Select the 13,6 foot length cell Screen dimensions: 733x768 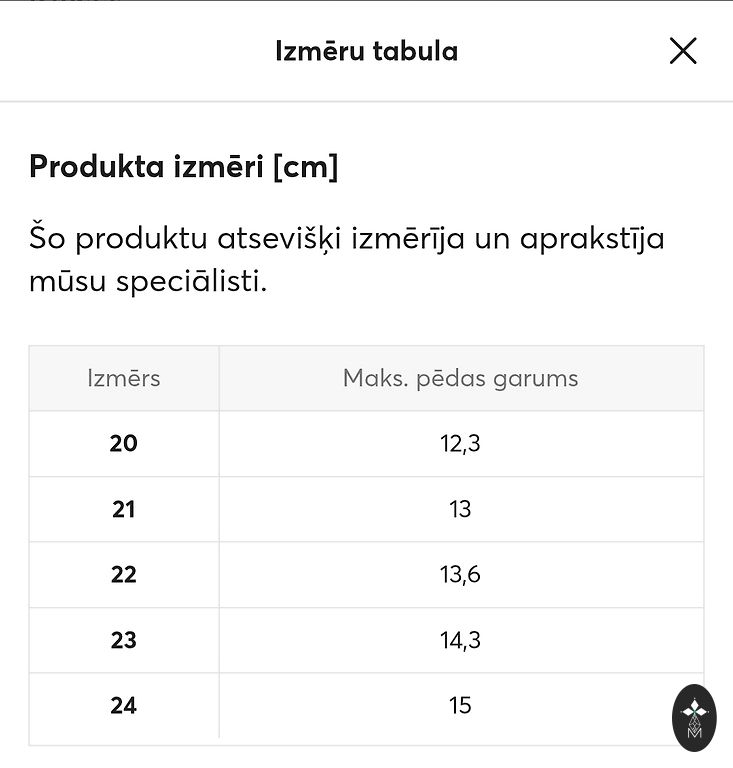tap(460, 574)
